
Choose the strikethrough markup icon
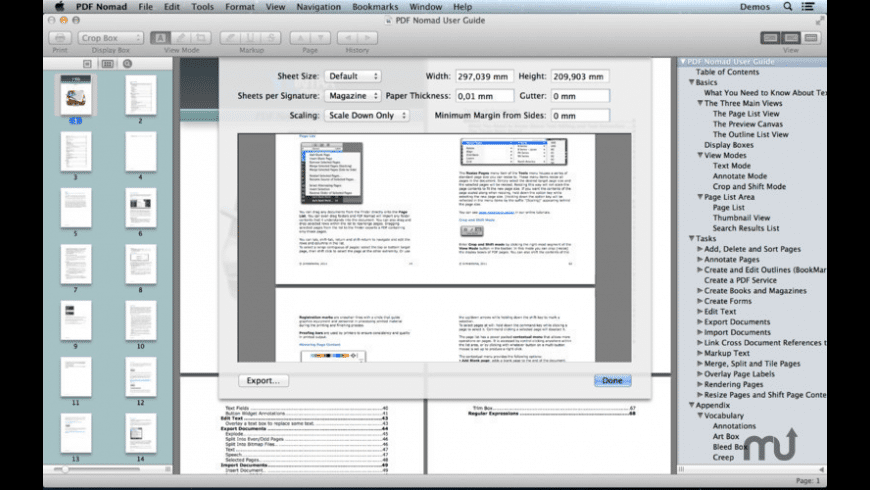tap(271, 38)
